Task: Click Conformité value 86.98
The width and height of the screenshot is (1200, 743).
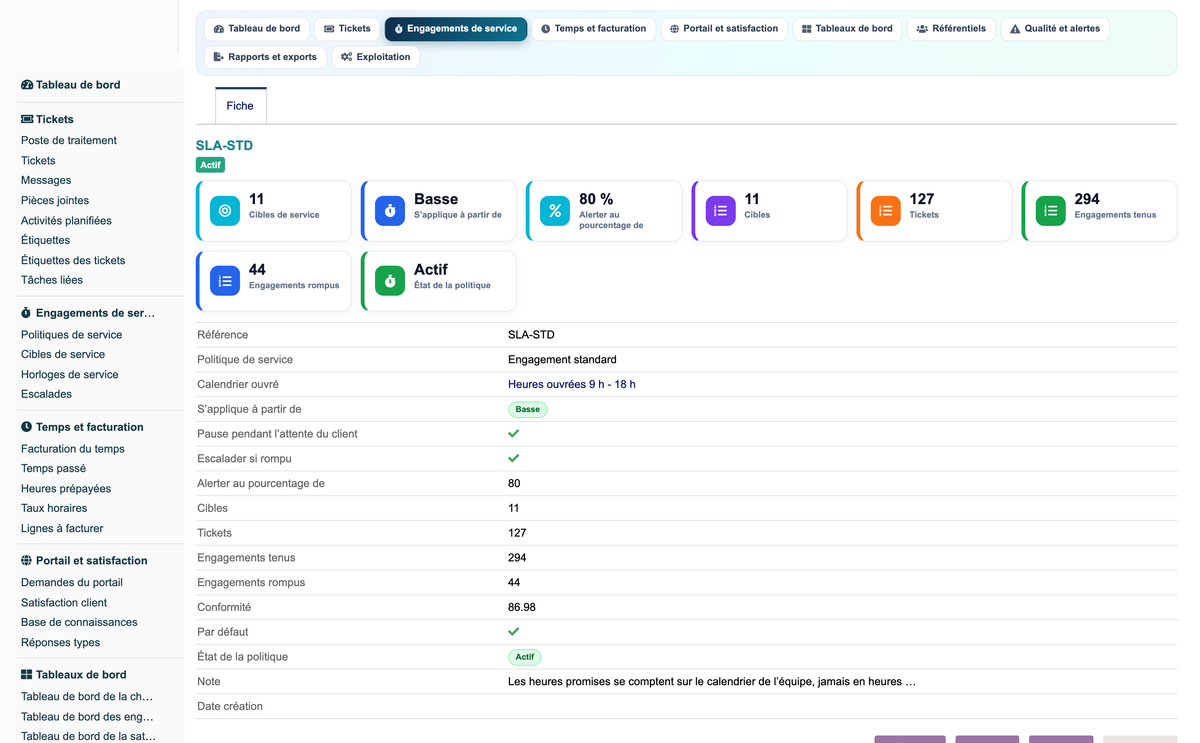Action: tap(522, 608)
